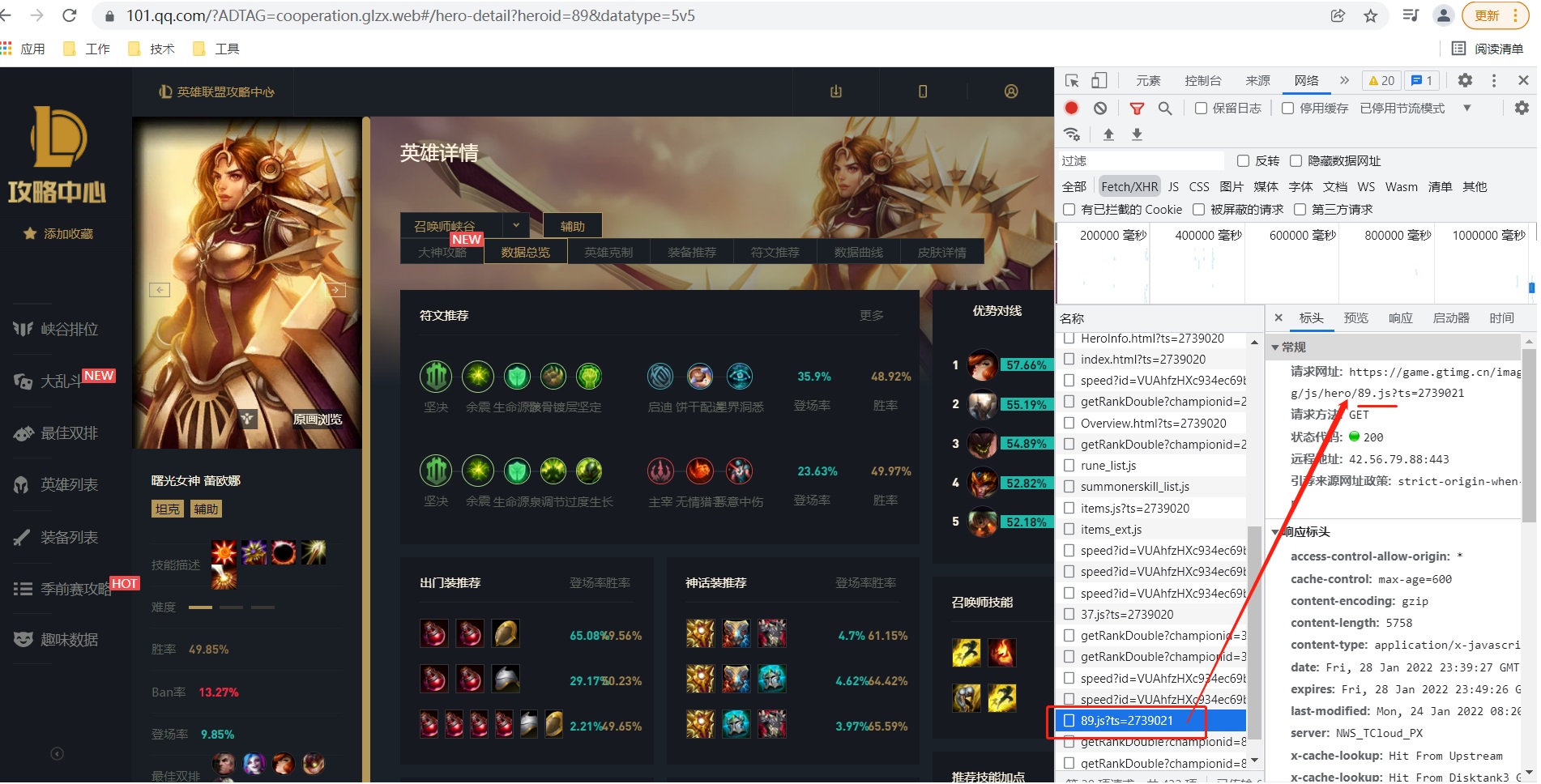
Task: Click the user account icon in site header
Action: point(1011,92)
